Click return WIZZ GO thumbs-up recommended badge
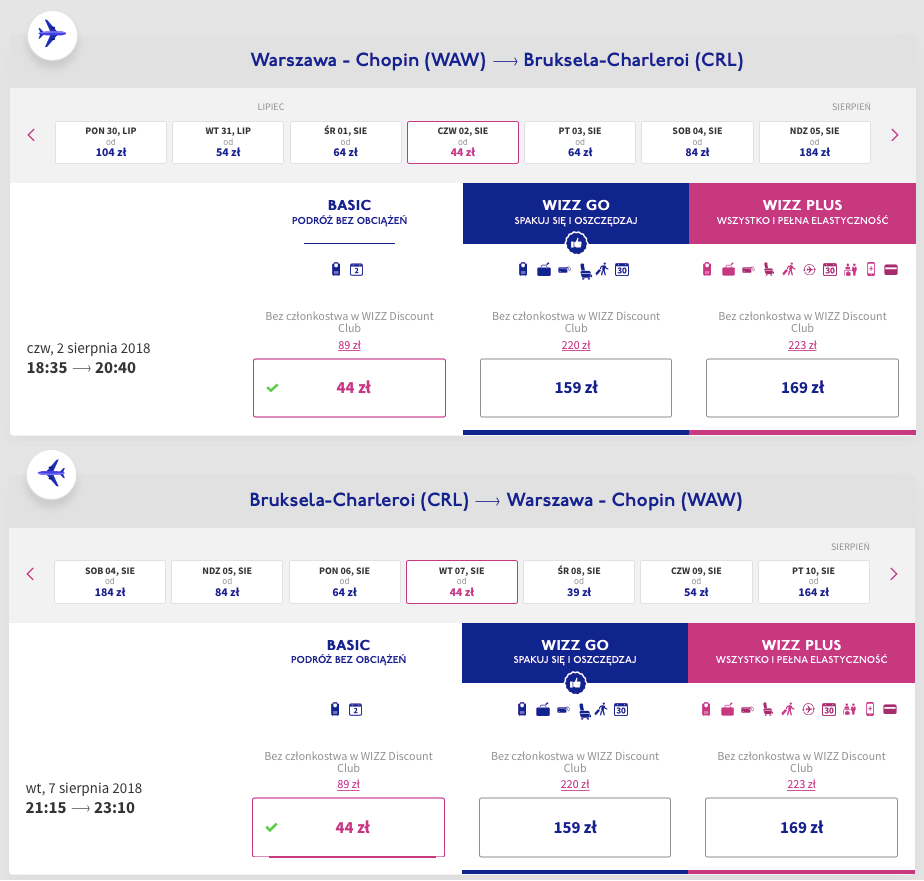Screen dimensions: 924x881 pos(575,683)
